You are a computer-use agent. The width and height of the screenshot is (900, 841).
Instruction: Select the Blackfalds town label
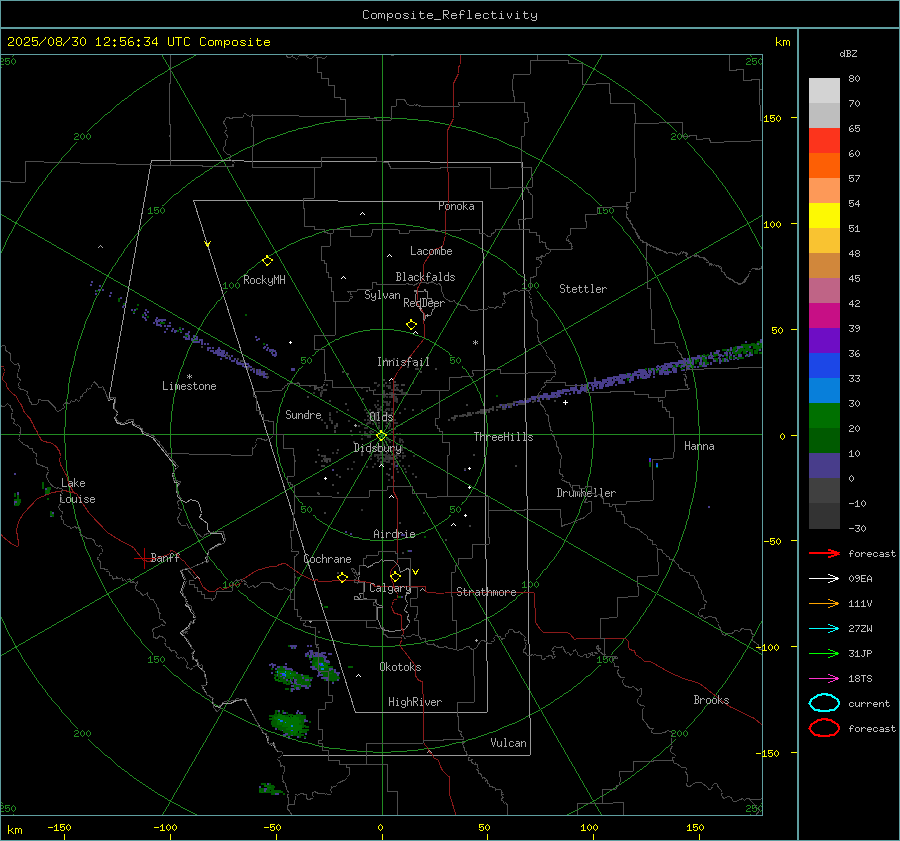(425, 277)
